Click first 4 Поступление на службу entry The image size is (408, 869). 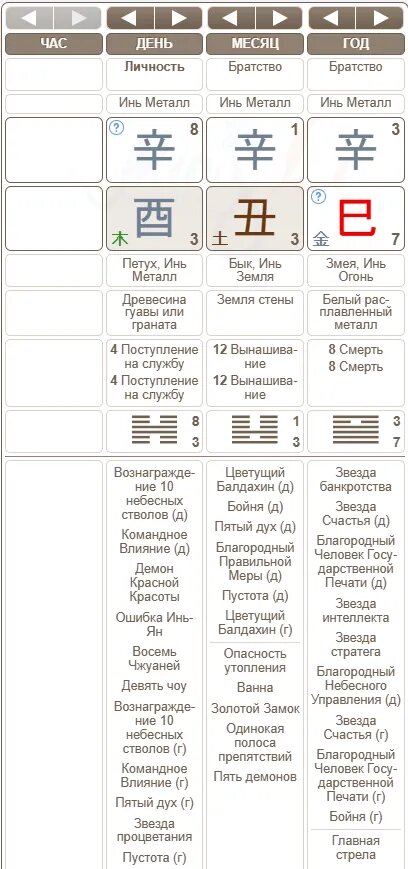tap(154, 357)
